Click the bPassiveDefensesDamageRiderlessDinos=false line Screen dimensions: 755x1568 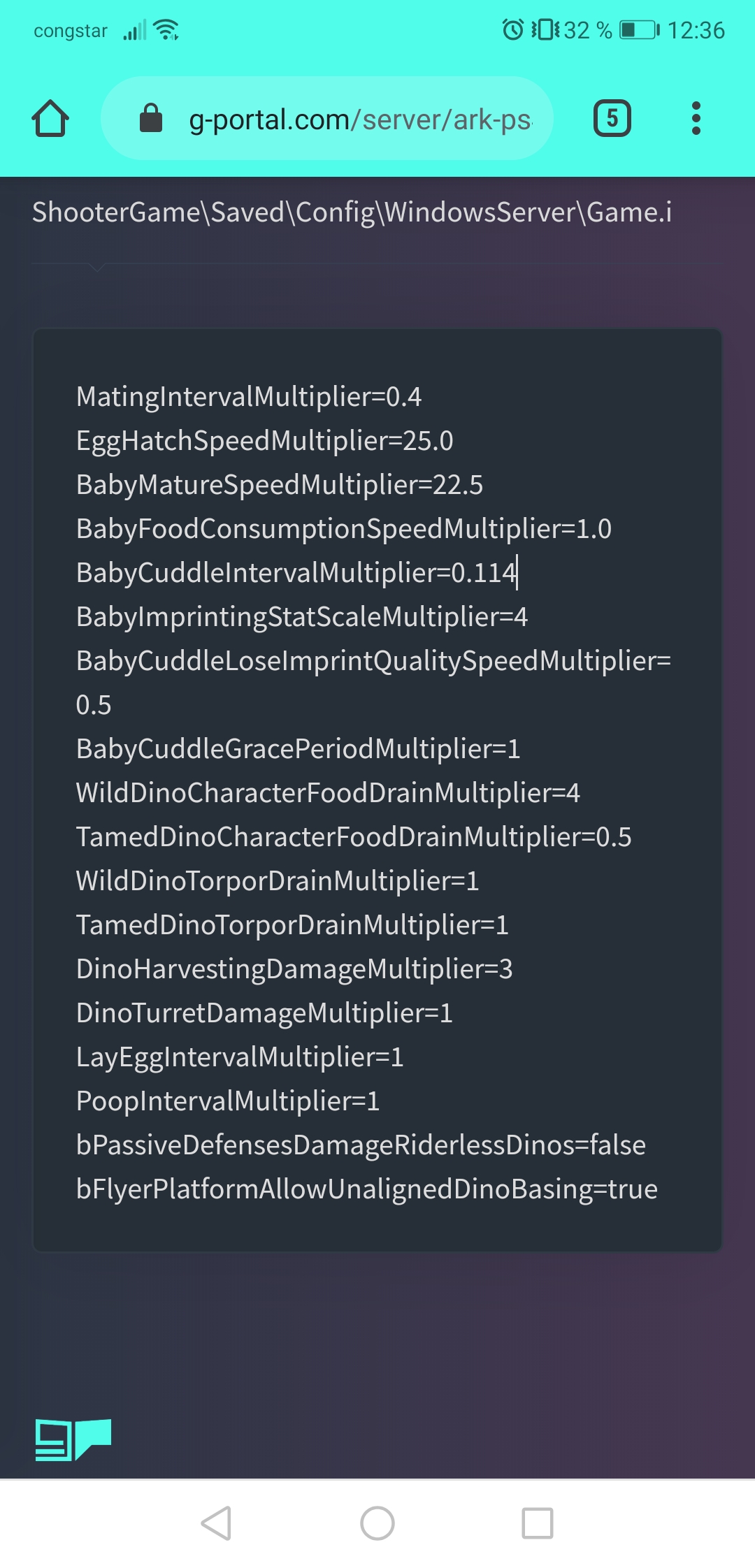[x=361, y=1145]
